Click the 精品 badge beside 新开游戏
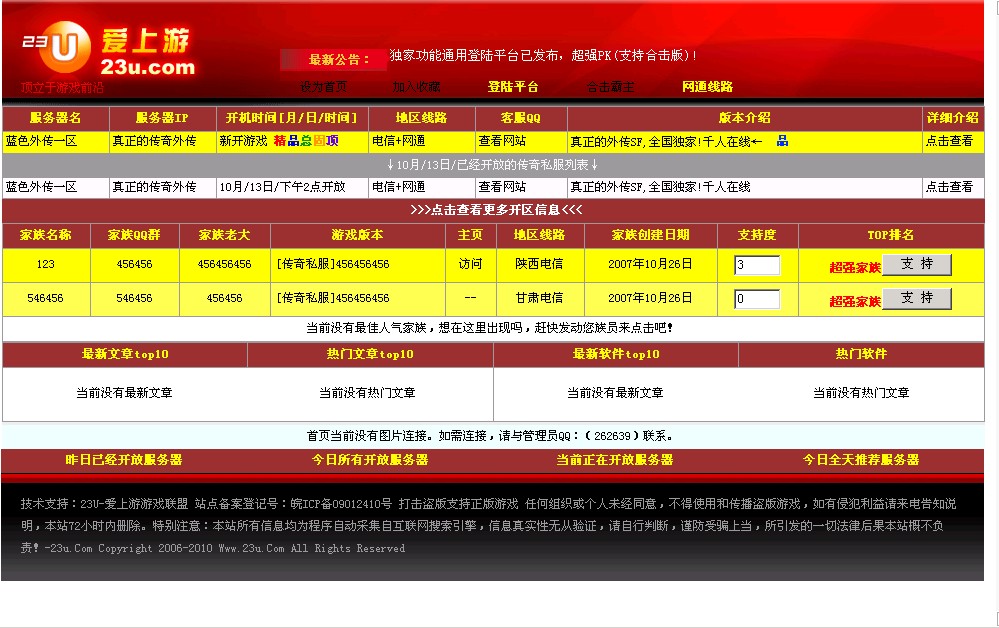999x628 pixels. pos(288,141)
